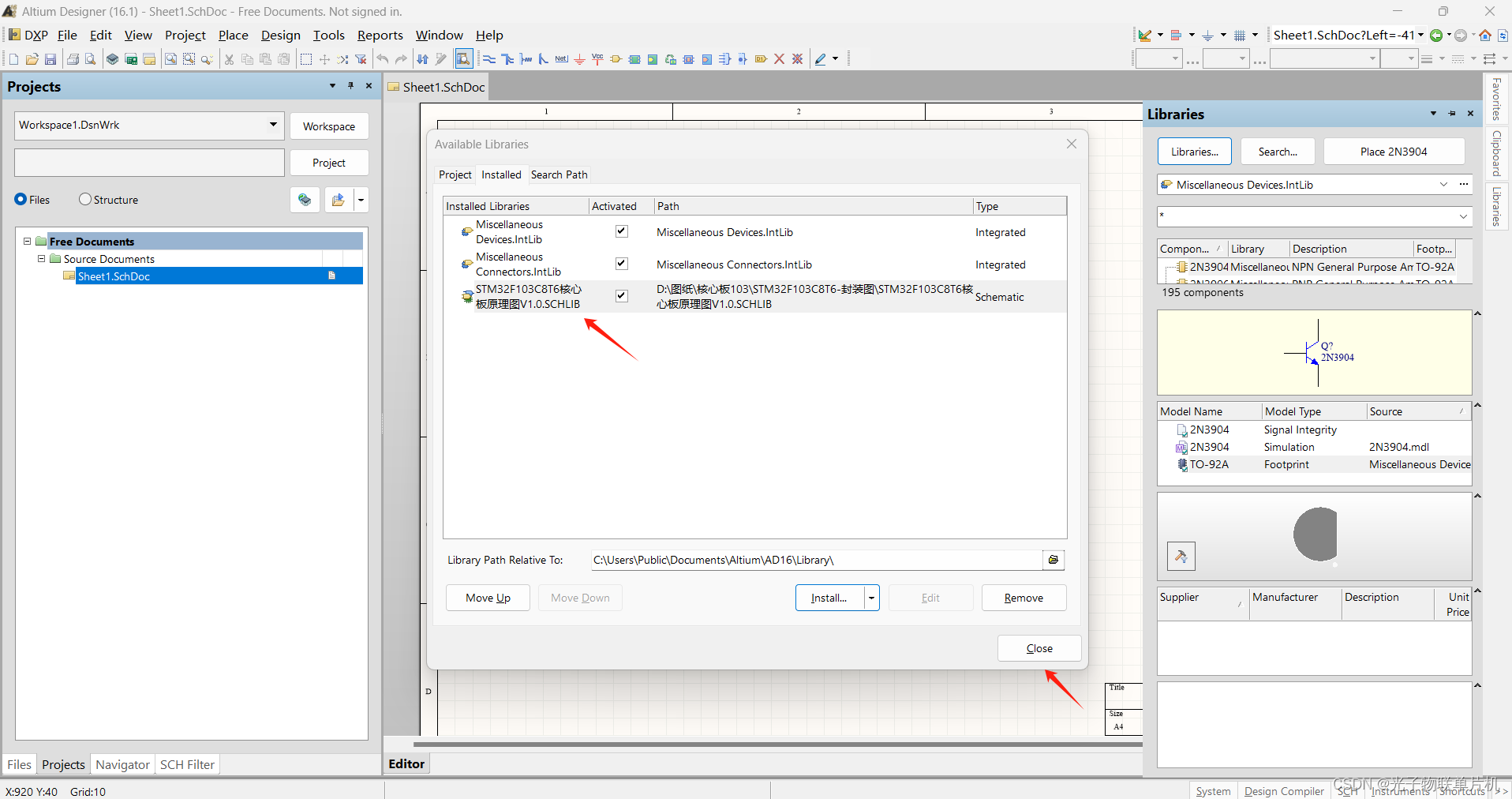Select the Place Net Label icon
The height and width of the screenshot is (799, 1512).
pos(562,59)
